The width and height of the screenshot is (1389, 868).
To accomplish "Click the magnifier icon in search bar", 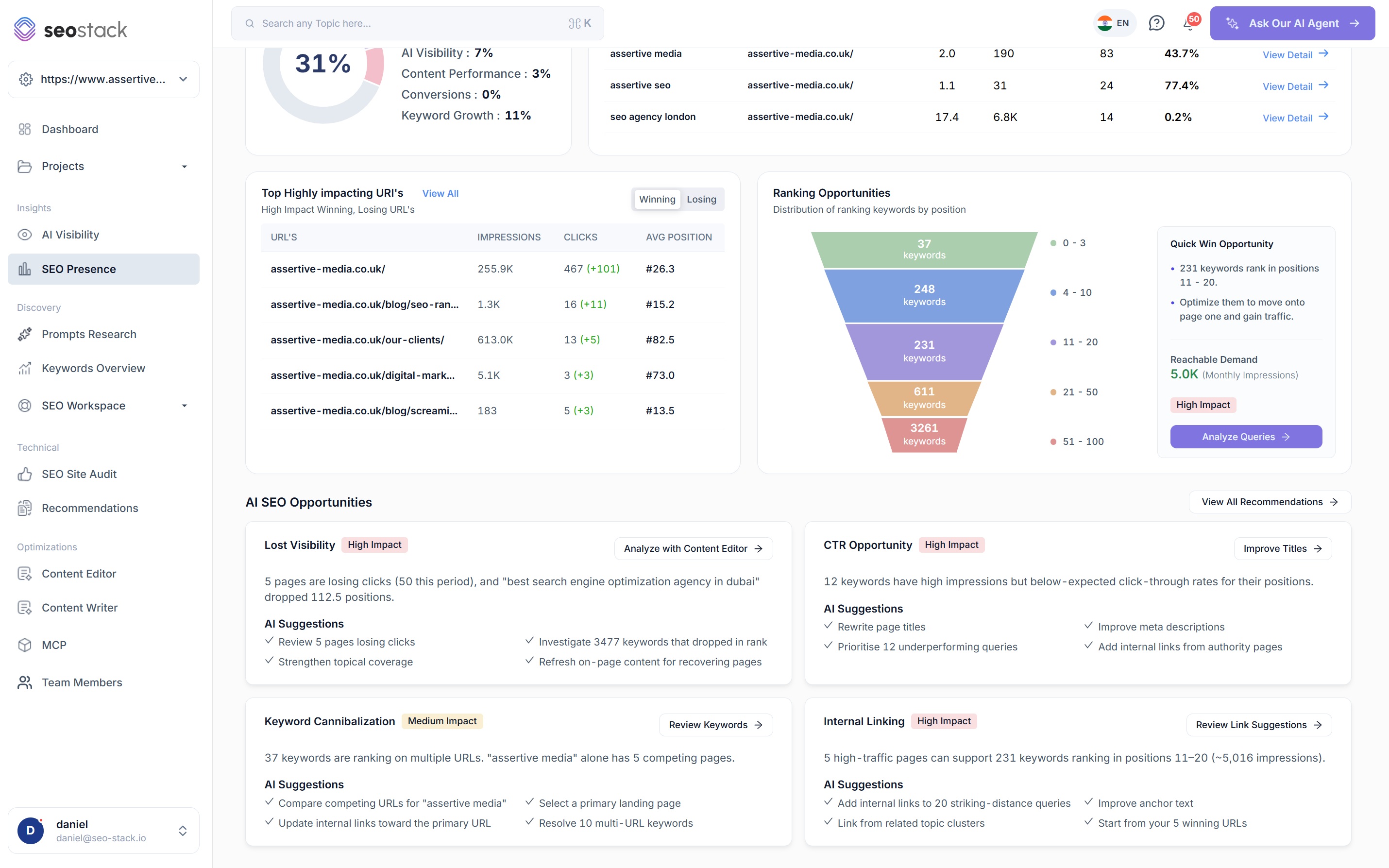I will coord(250,23).
